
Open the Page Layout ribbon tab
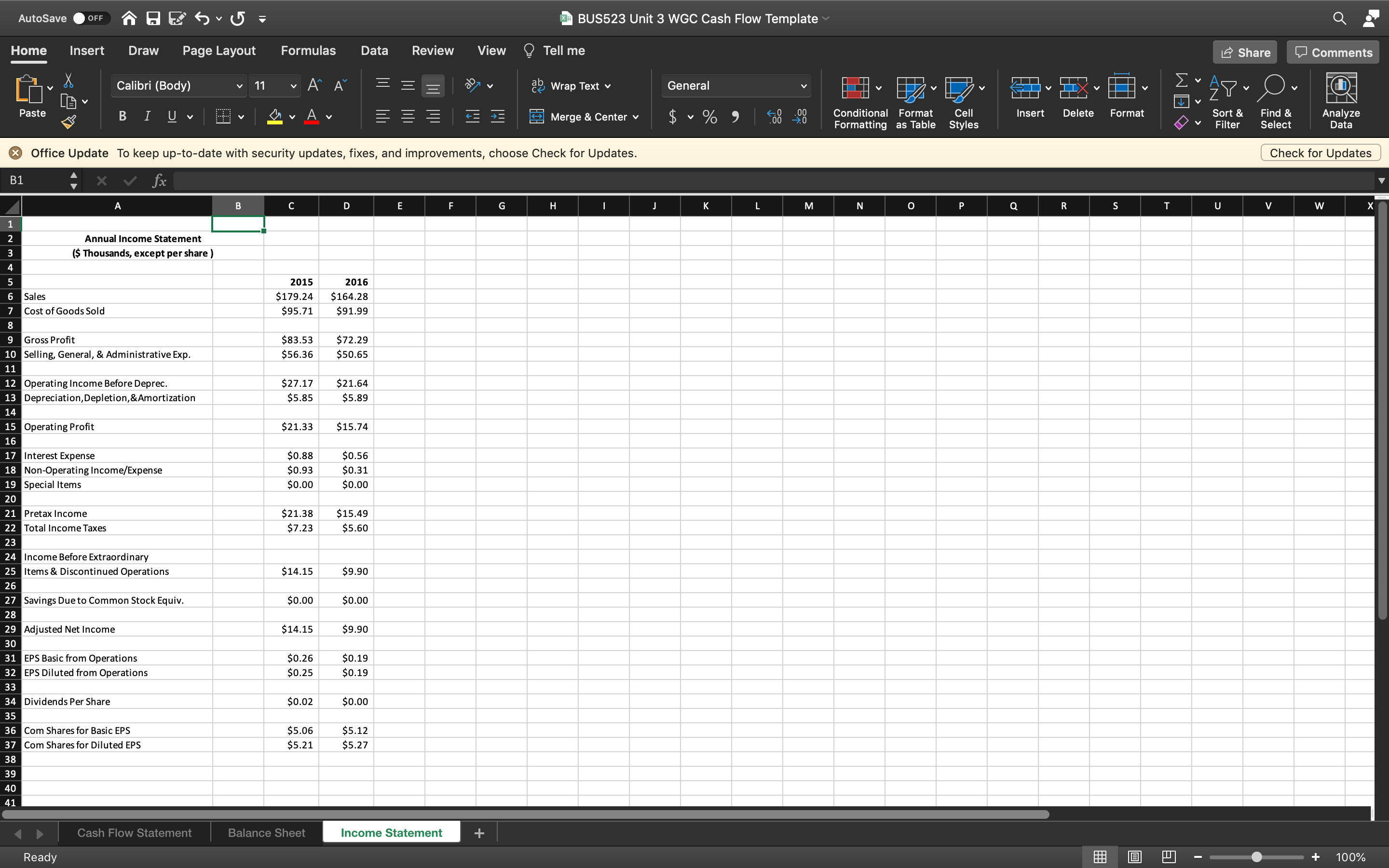218,51
